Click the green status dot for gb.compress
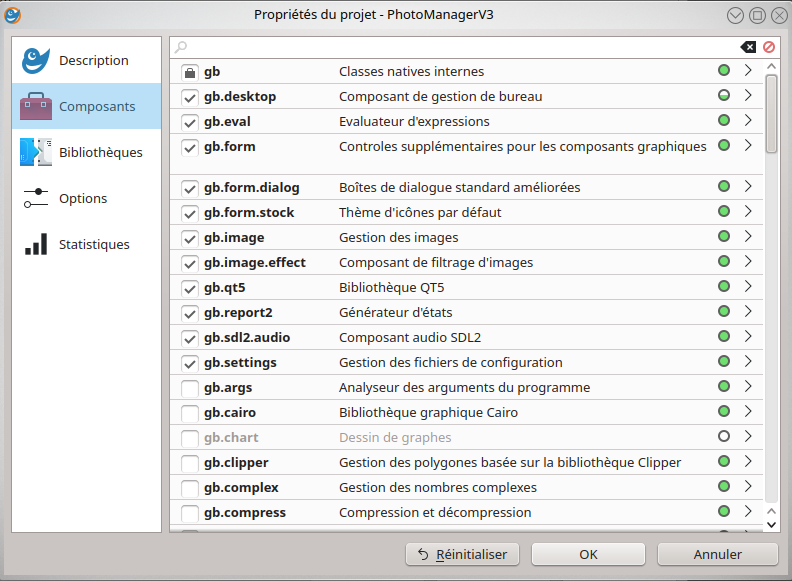The height and width of the screenshot is (581, 792). pyautogui.click(x=724, y=511)
